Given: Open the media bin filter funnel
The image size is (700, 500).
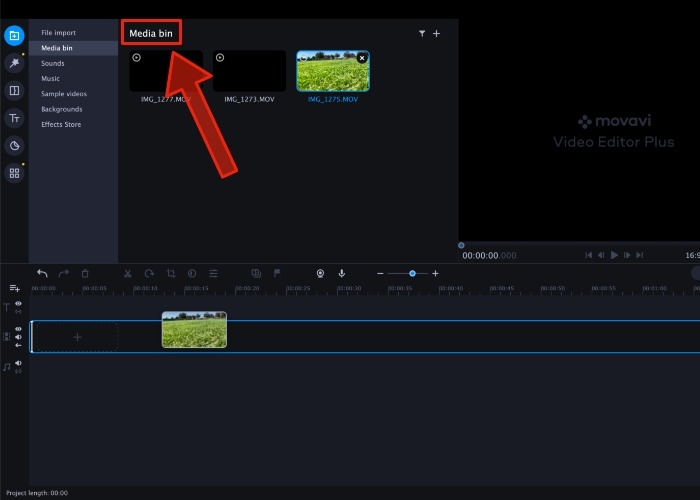Looking at the screenshot, I should 422,34.
